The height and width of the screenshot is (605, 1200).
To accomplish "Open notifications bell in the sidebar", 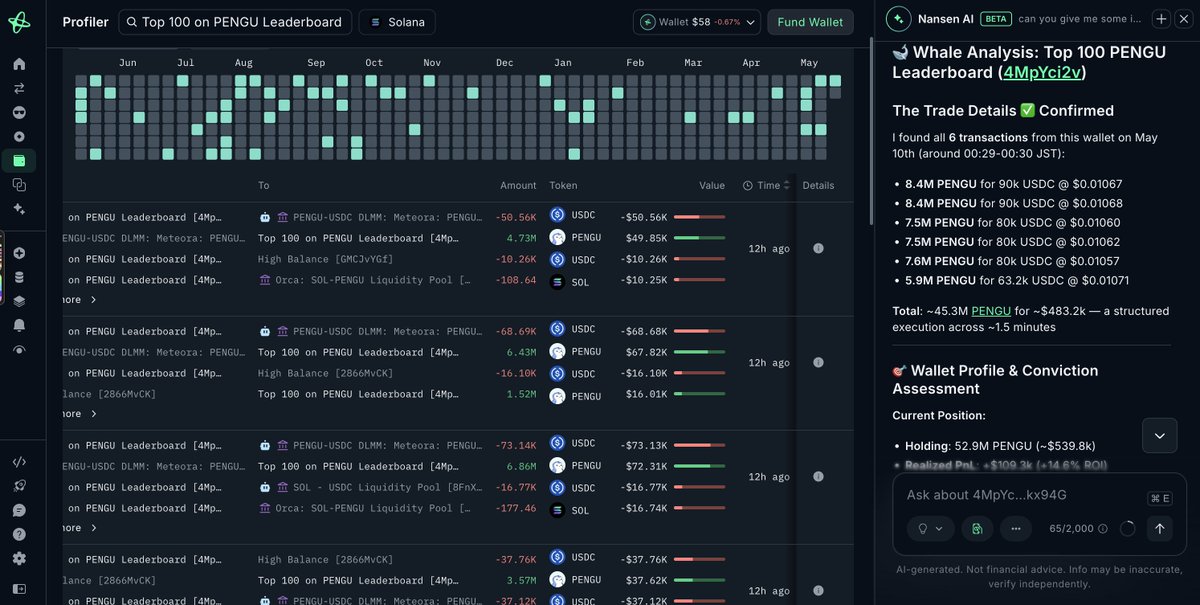I will click(x=19, y=325).
